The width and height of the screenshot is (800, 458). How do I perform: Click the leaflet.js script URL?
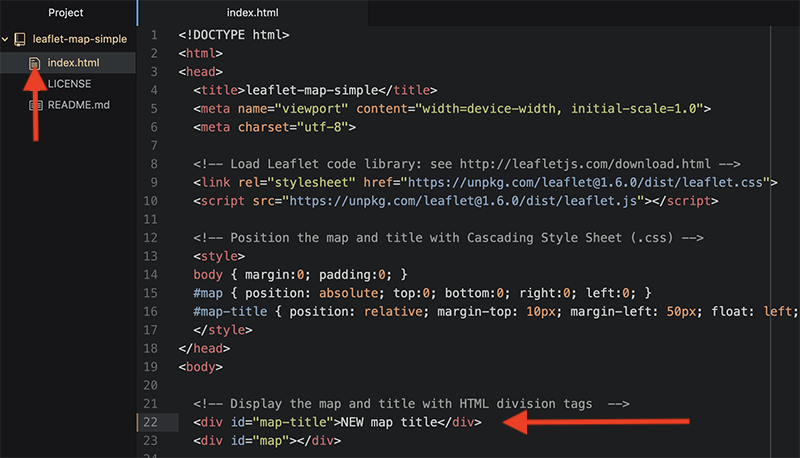click(463, 201)
